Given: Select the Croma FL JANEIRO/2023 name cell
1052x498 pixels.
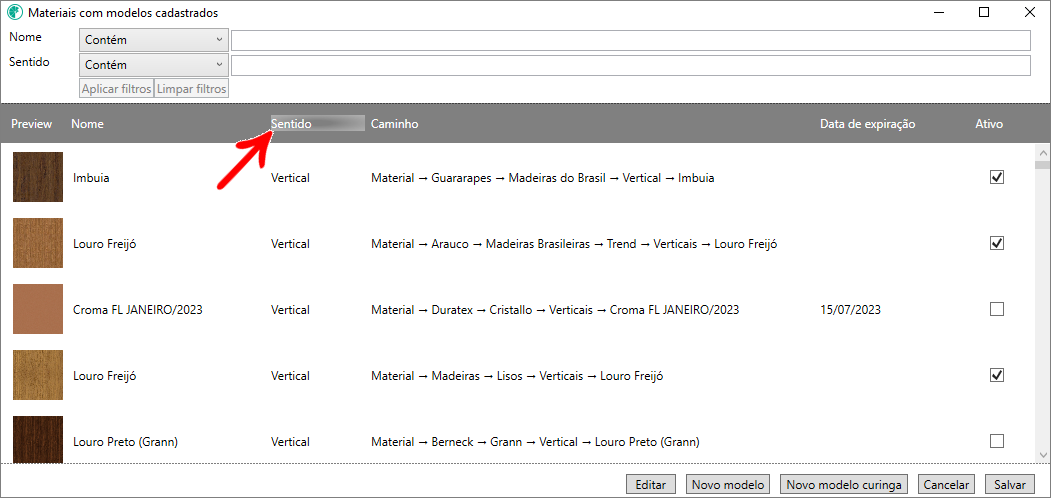Looking at the screenshot, I should coord(138,310).
